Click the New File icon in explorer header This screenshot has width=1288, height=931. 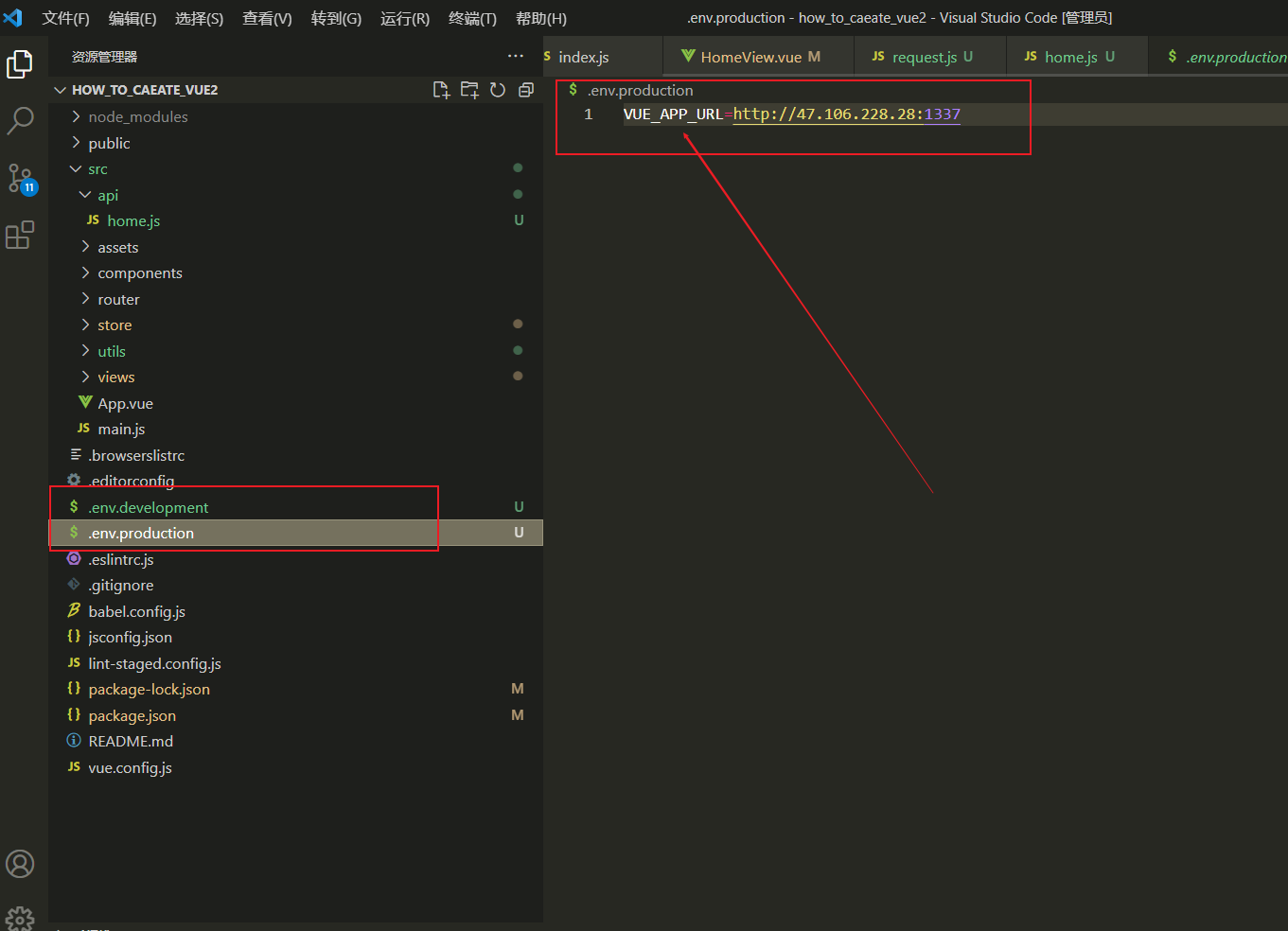(441, 90)
